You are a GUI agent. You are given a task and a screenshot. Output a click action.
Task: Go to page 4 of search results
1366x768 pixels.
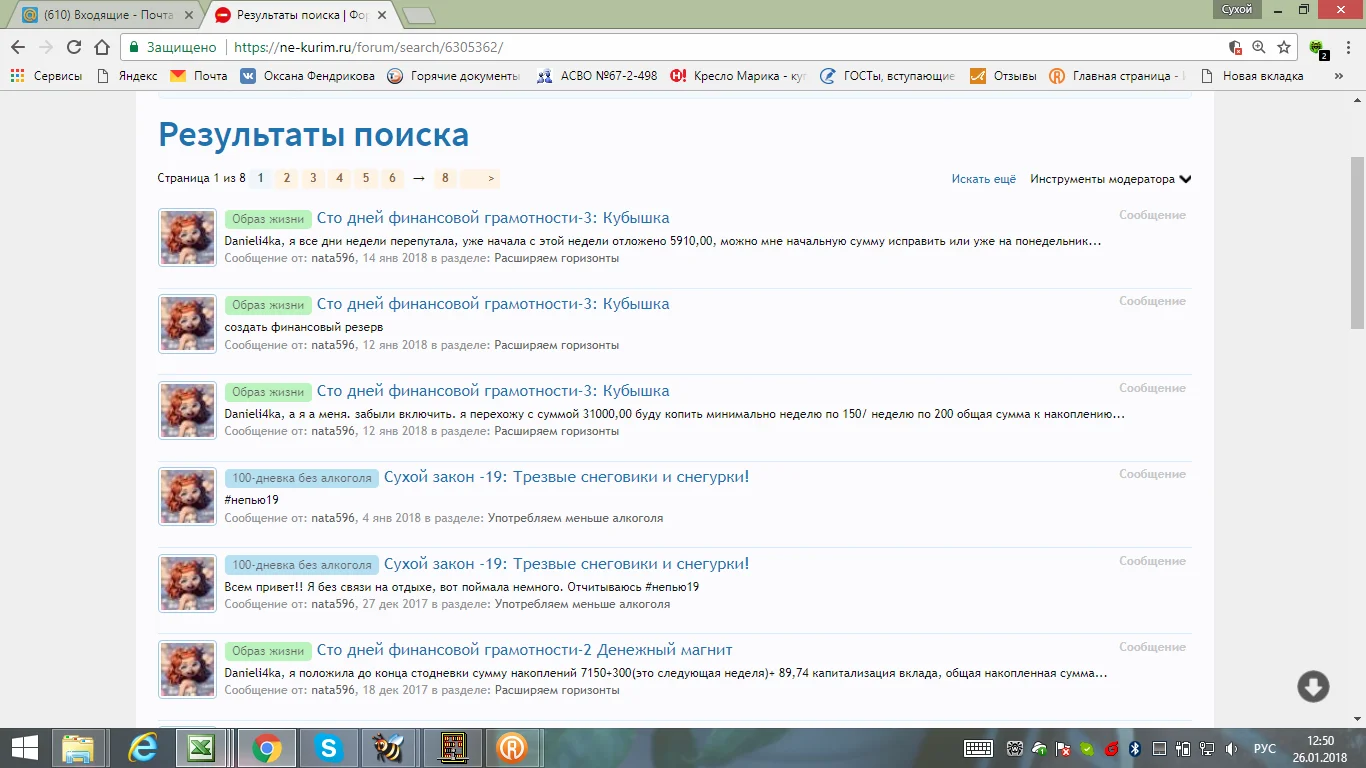[339, 179]
